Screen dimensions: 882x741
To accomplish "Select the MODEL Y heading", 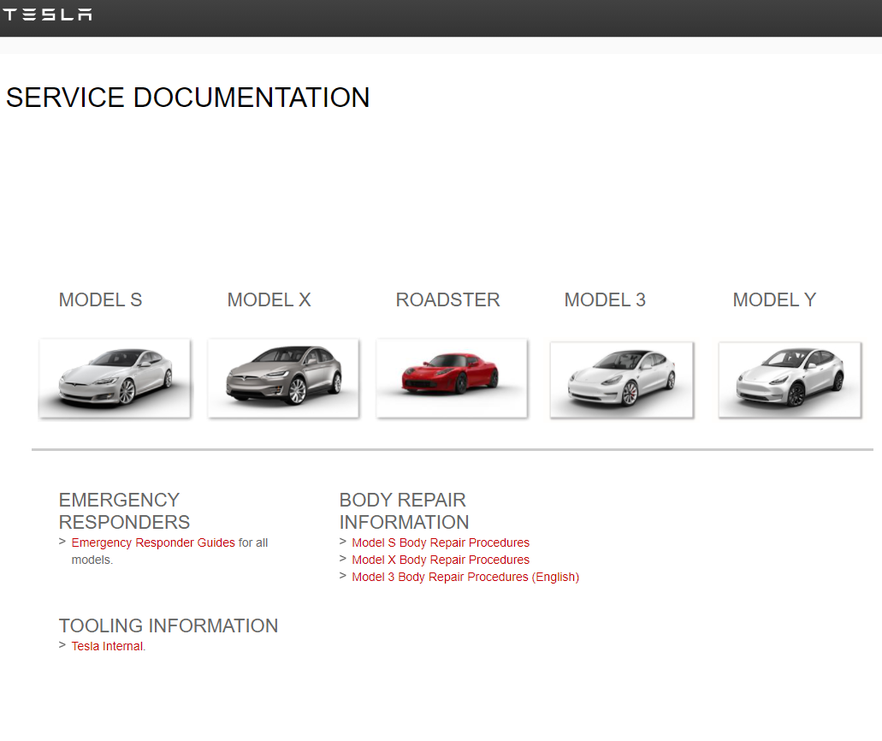I will (x=774, y=300).
